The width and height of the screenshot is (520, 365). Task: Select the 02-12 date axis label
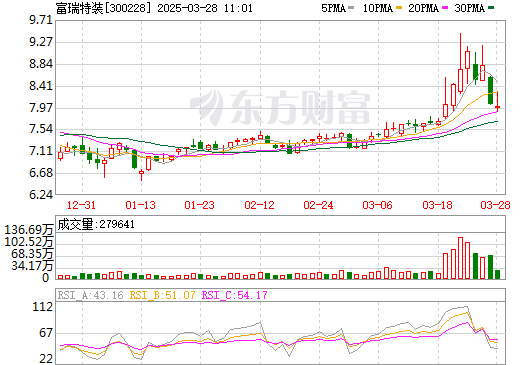coord(259,205)
